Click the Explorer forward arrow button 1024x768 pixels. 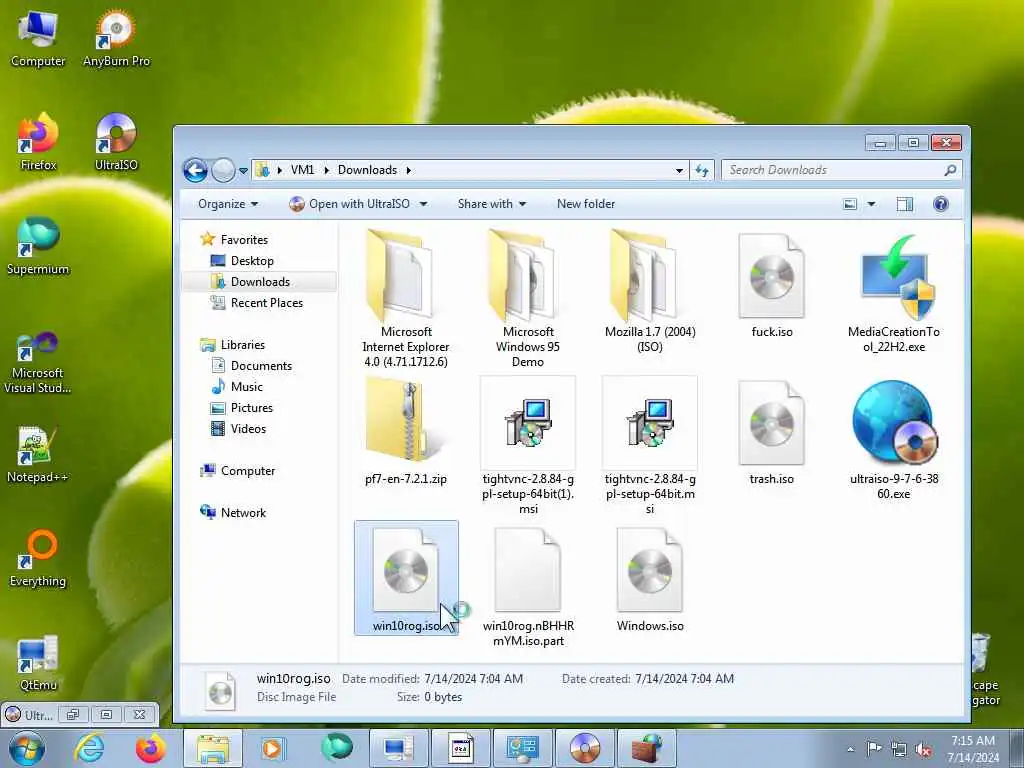tap(223, 170)
